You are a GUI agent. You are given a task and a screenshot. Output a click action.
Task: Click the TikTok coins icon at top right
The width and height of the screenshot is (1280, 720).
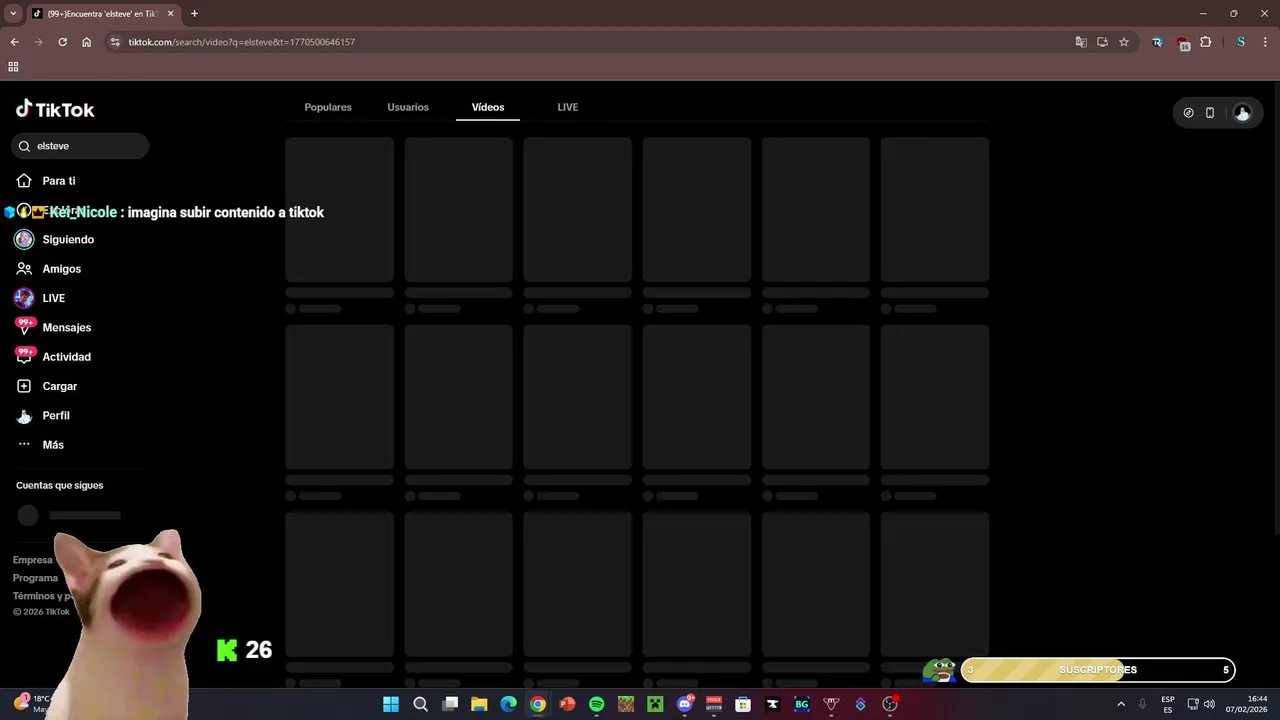[x=1188, y=113]
